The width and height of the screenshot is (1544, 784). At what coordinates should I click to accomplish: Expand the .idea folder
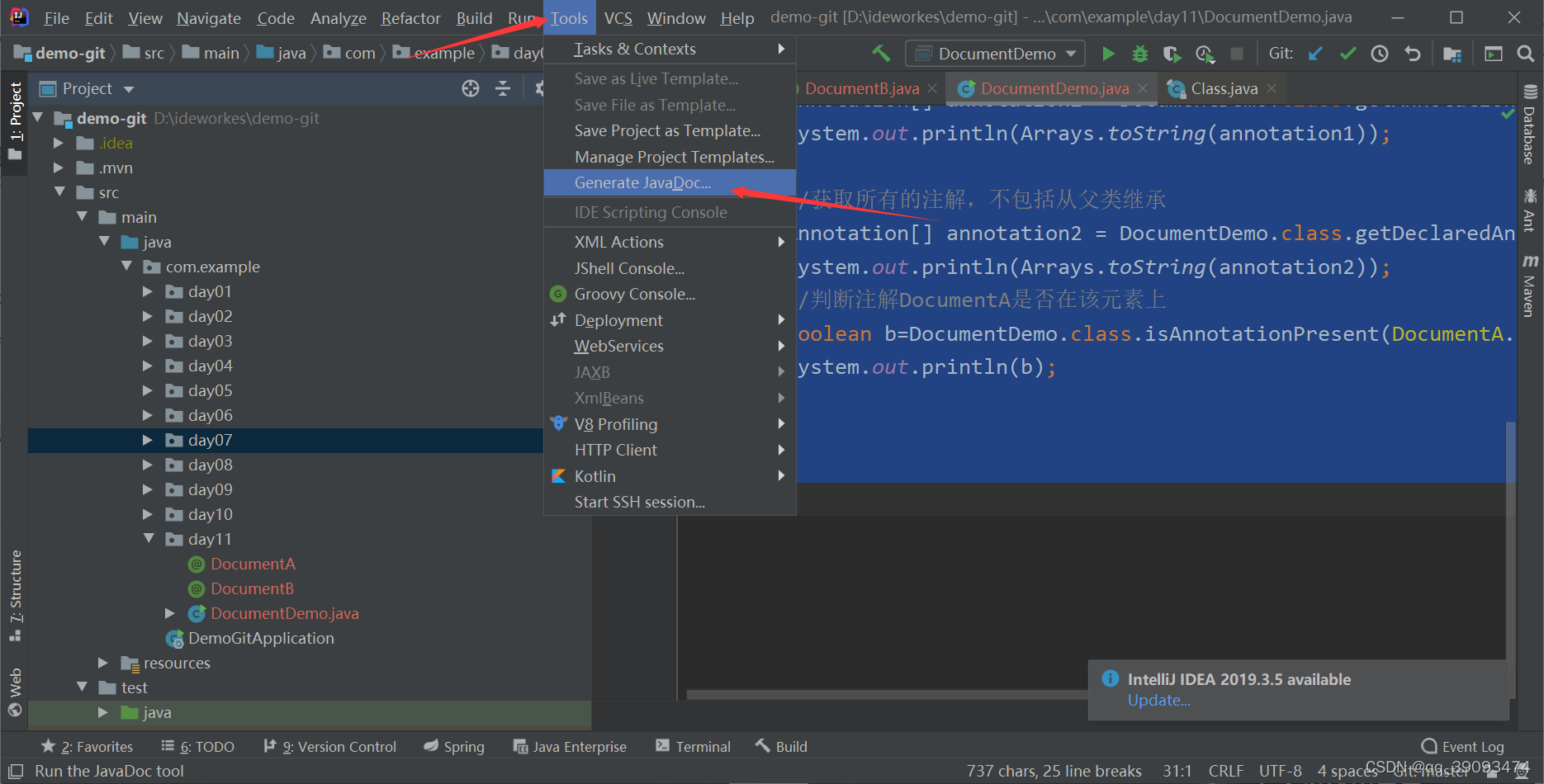point(59,143)
